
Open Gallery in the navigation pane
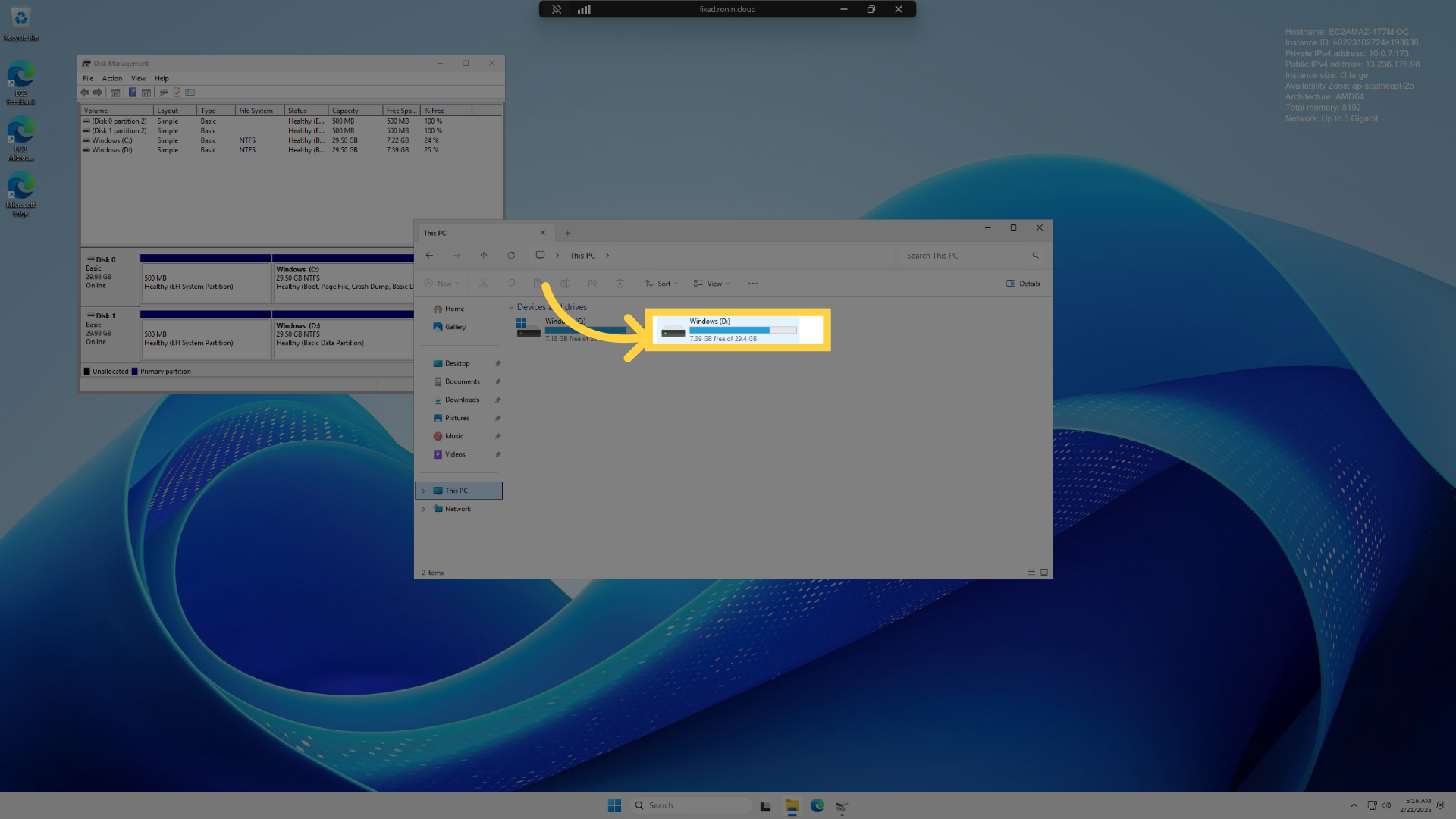455,327
